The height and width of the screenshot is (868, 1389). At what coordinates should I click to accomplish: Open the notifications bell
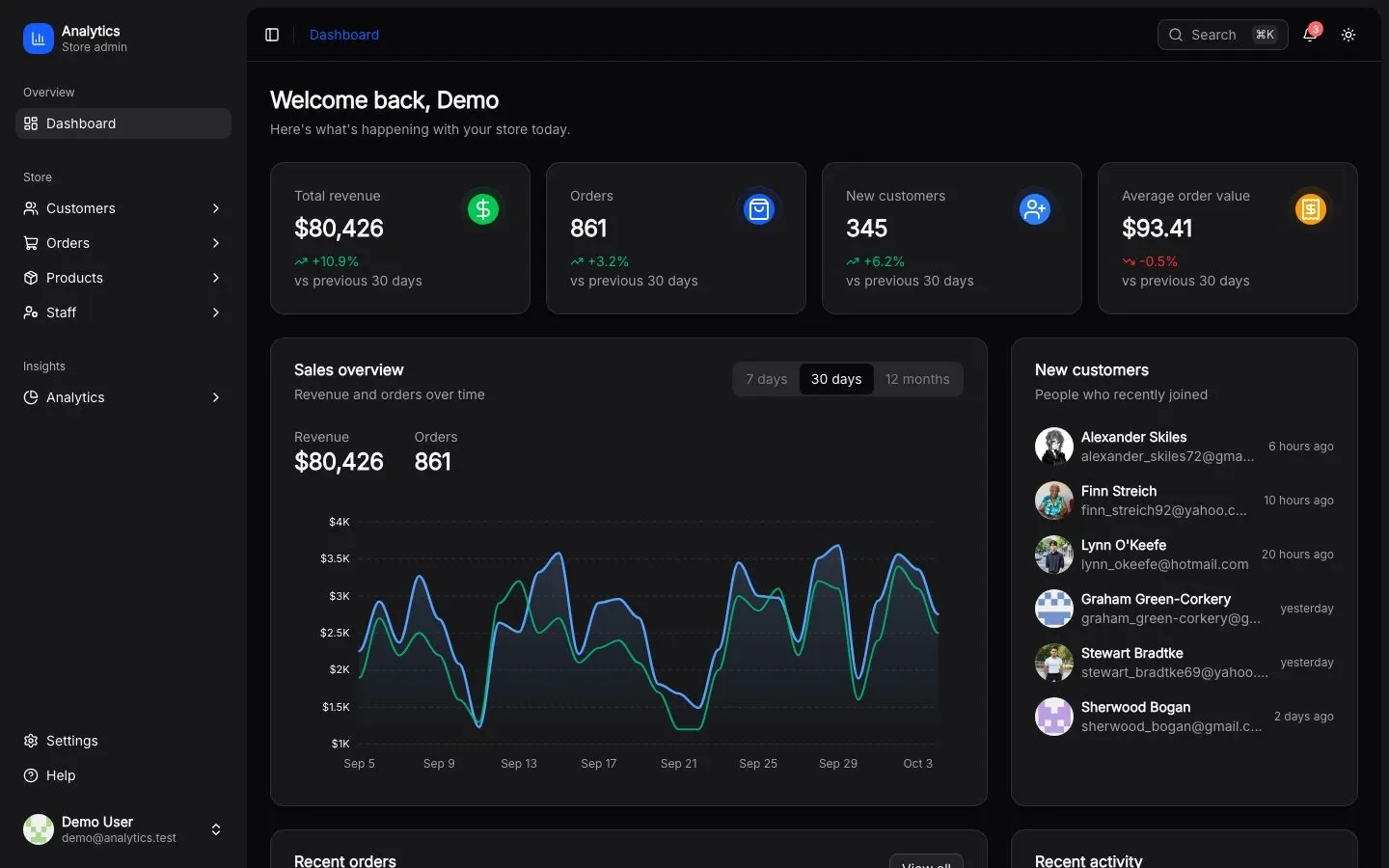pyautogui.click(x=1310, y=35)
